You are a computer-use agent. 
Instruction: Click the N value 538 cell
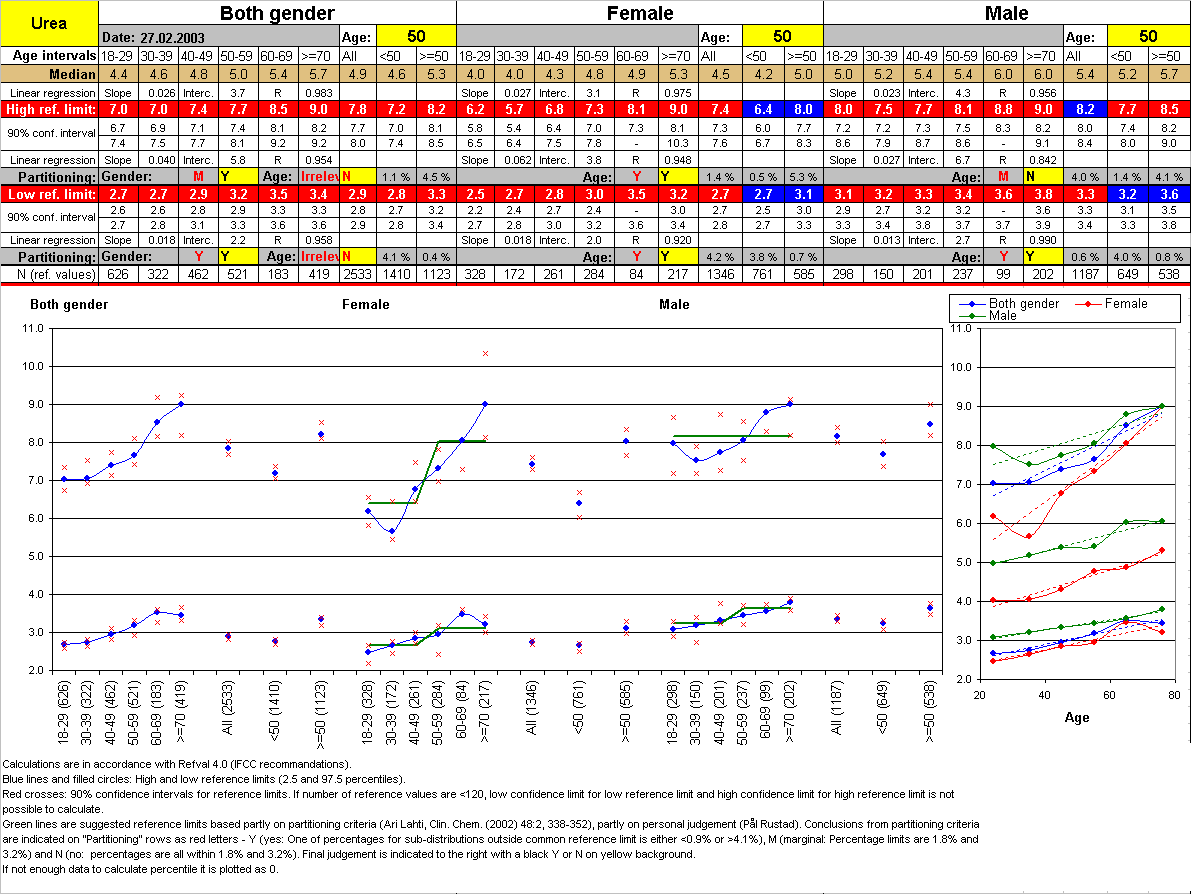(x=1169, y=274)
